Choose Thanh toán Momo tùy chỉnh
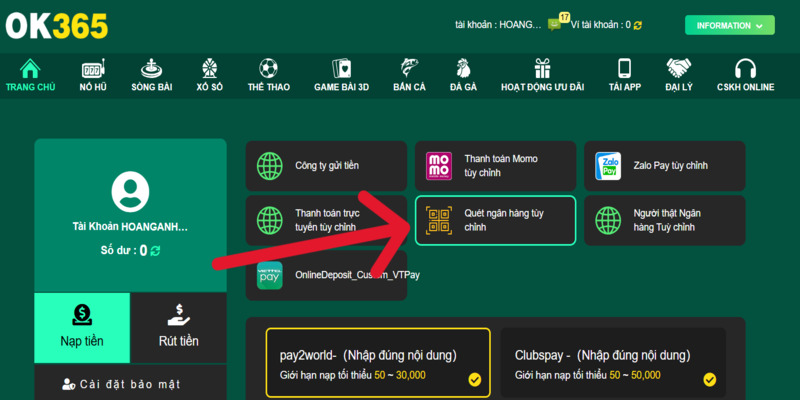The image size is (800, 400). 495,166
